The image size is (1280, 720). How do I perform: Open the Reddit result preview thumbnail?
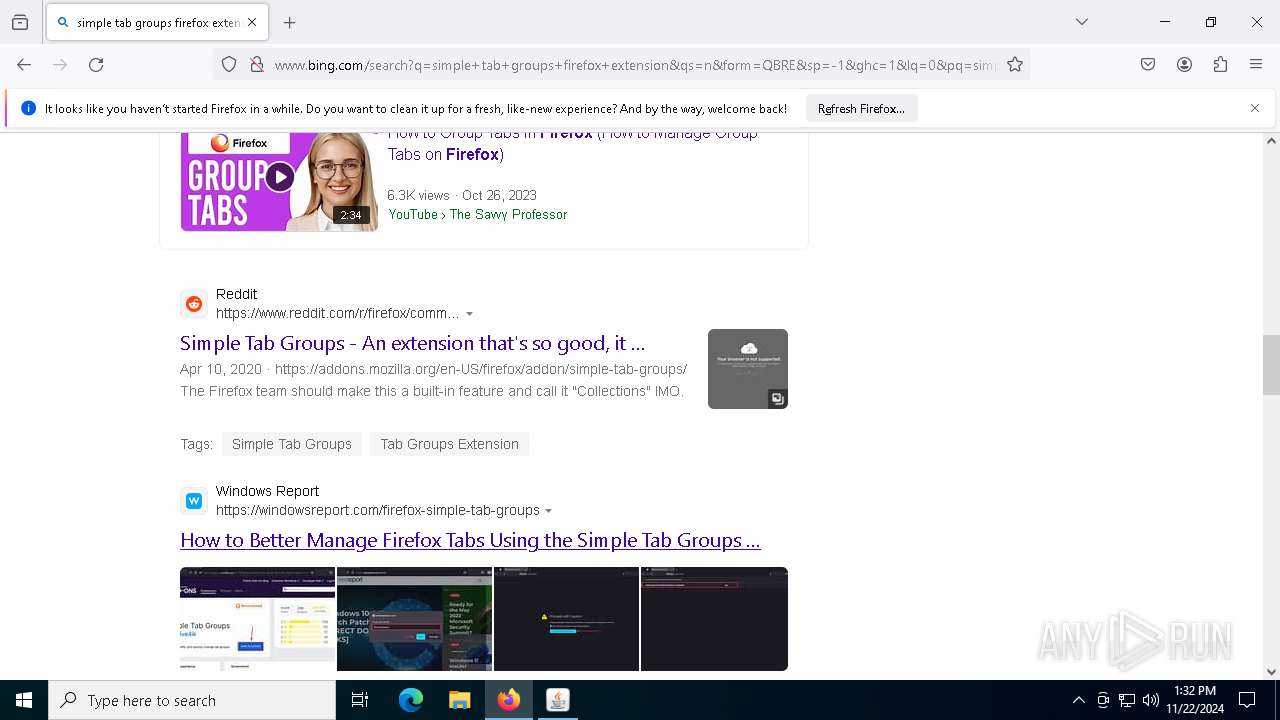748,369
